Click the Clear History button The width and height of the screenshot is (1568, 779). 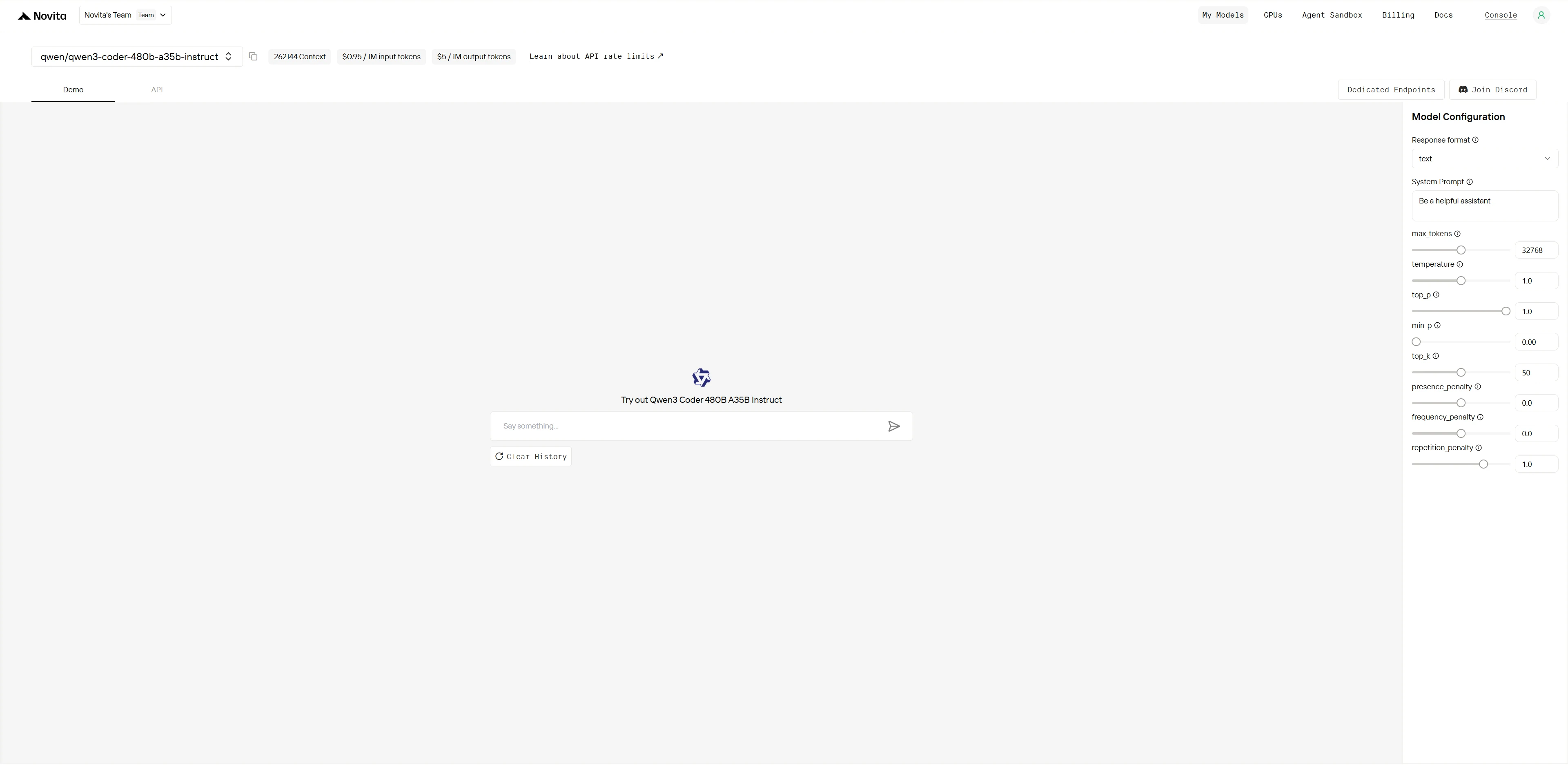(x=531, y=457)
